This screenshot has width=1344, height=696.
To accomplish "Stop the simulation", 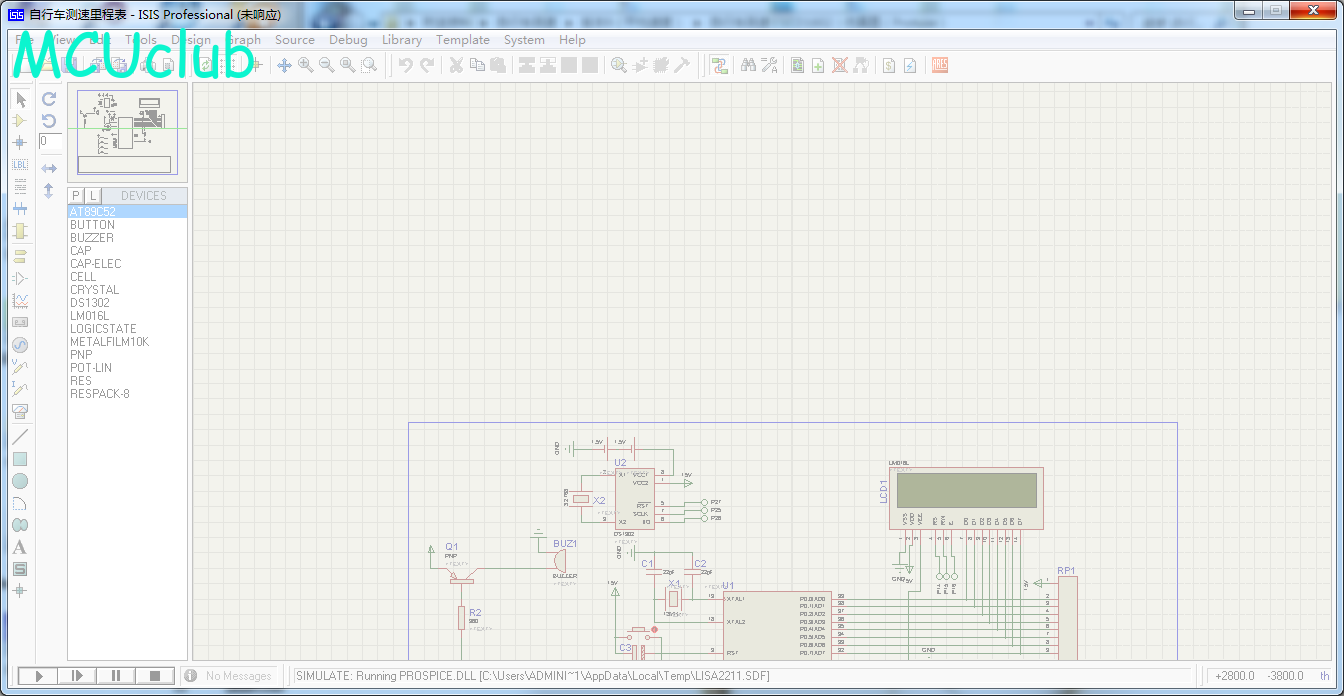I will (155, 676).
